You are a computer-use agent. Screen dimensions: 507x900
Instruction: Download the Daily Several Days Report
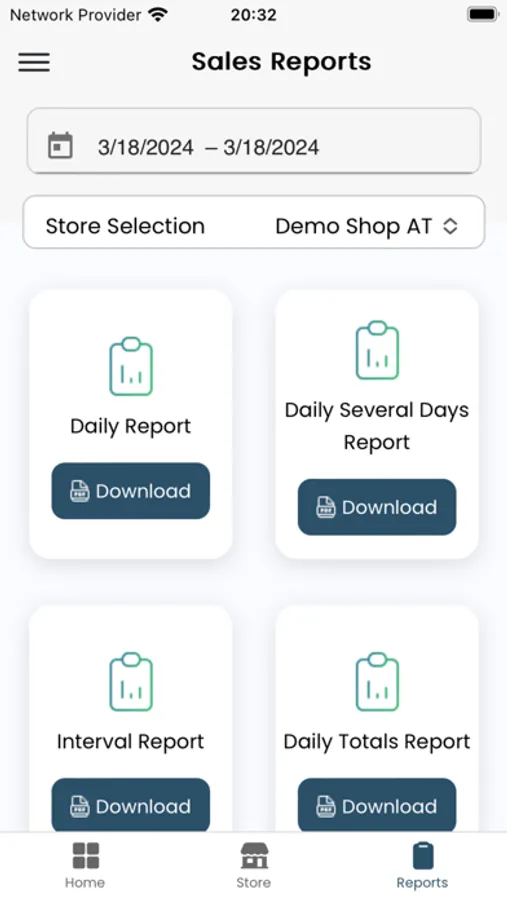377,507
